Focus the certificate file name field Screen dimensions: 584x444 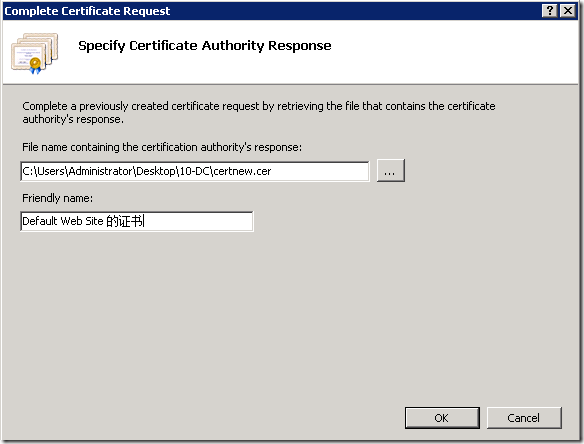pyautogui.click(x=195, y=171)
